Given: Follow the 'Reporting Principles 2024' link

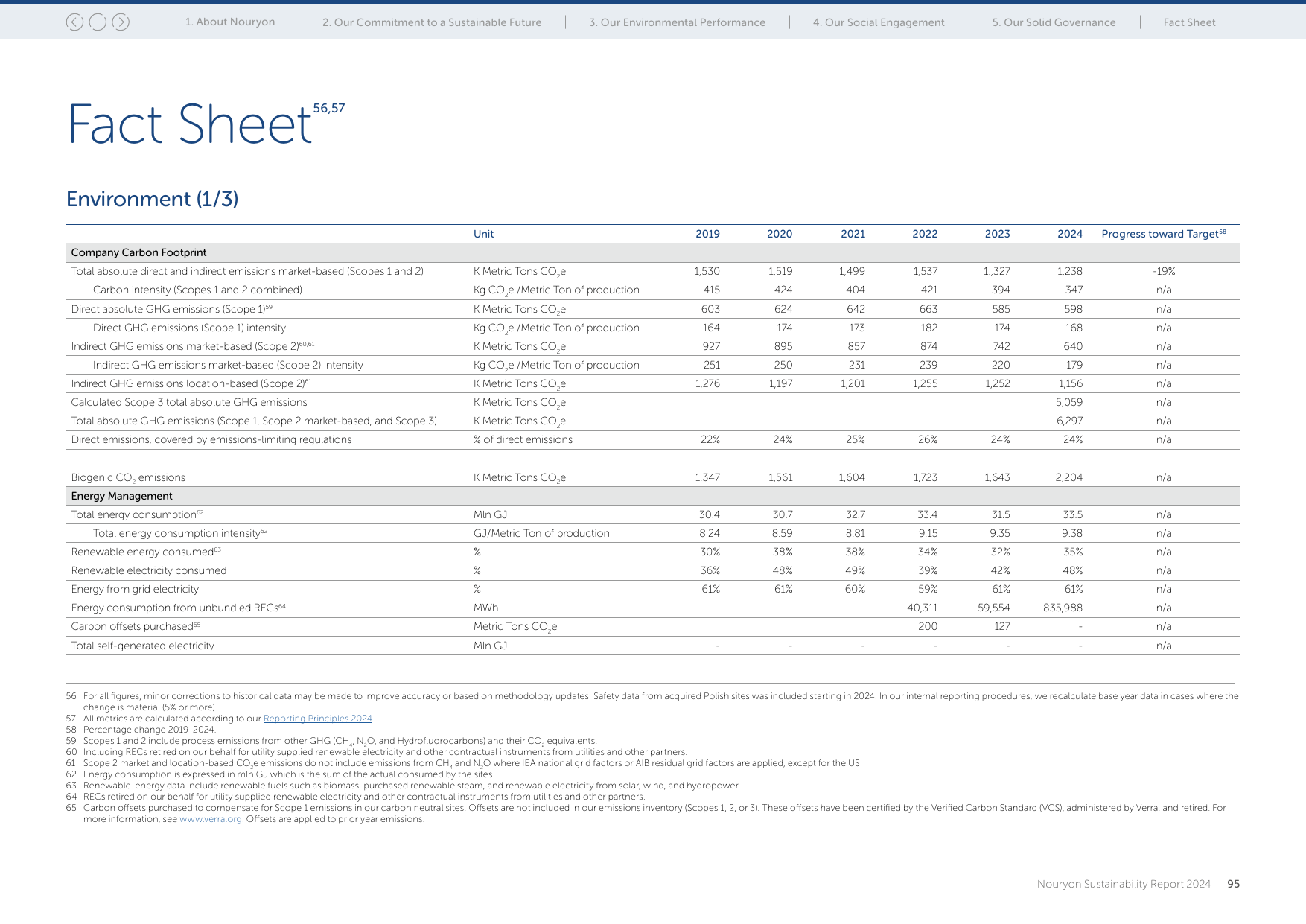Looking at the screenshot, I should (x=318, y=719).
